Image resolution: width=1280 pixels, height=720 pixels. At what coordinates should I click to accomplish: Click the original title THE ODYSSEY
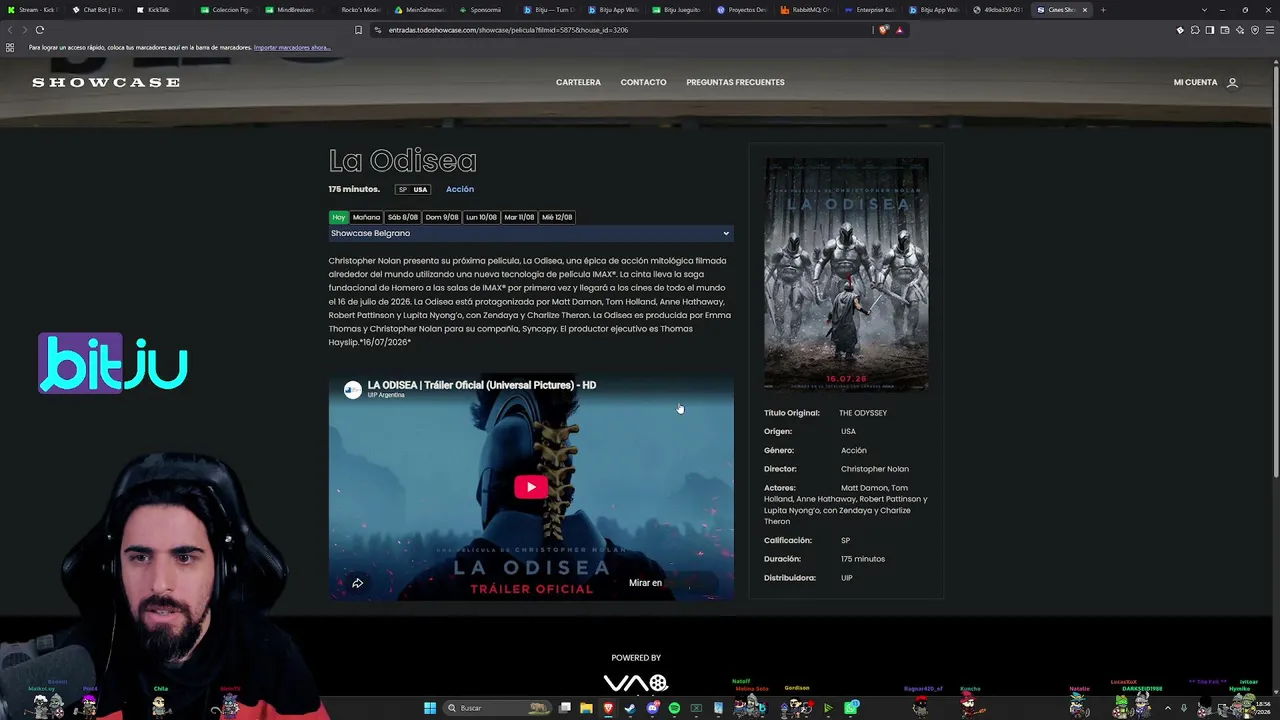tap(863, 413)
